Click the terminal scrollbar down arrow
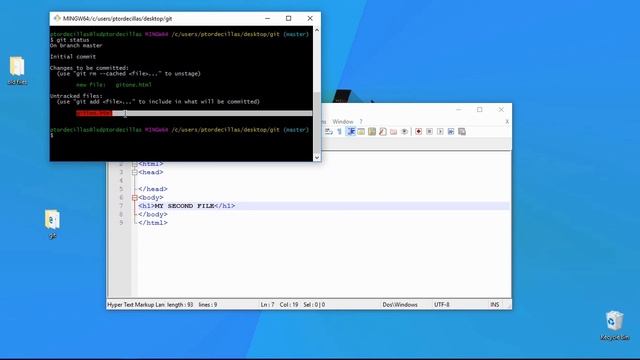Image resolution: width=640 pixels, height=360 pixels. coord(317,158)
